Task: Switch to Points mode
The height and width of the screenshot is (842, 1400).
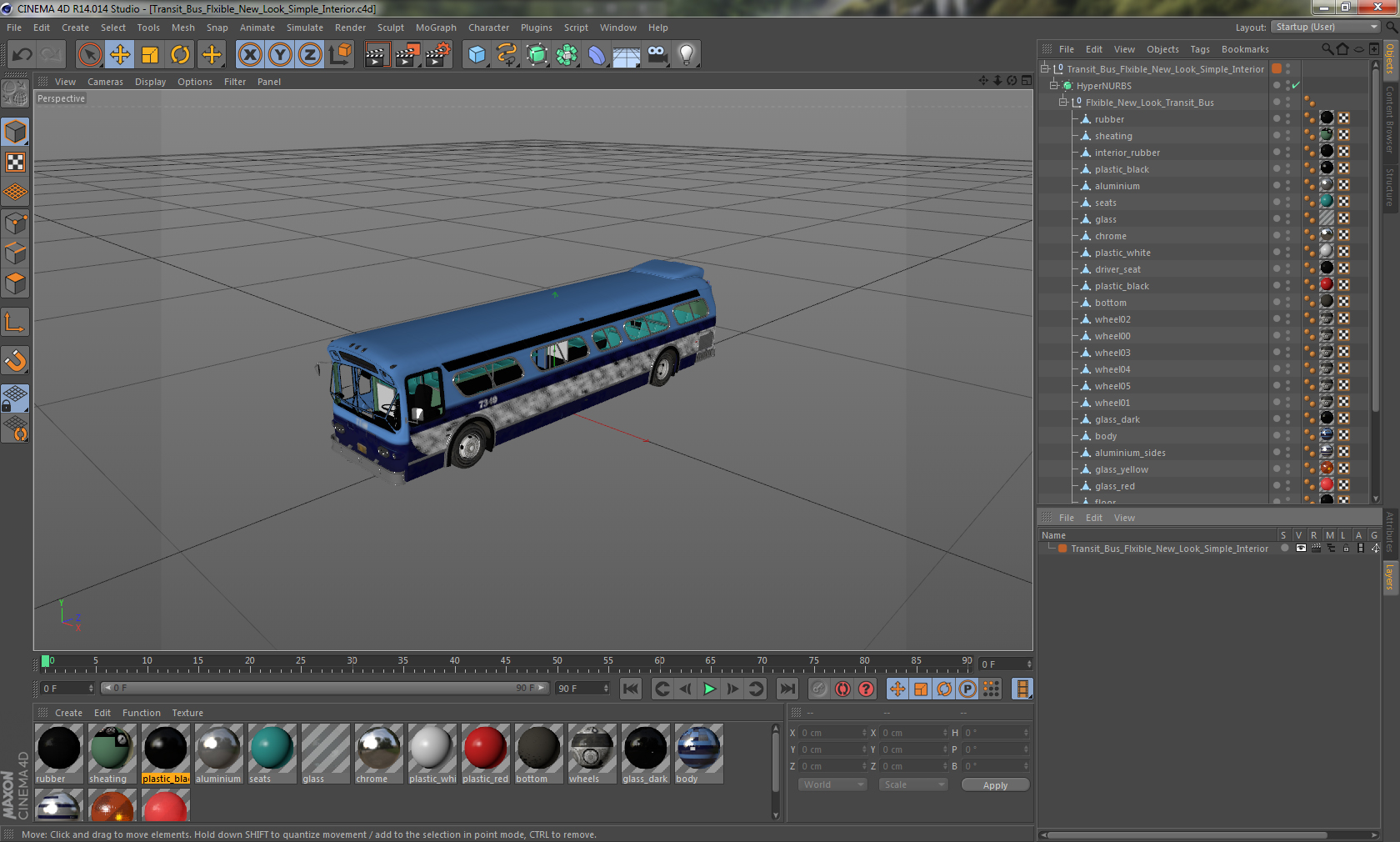Action: 15,223
